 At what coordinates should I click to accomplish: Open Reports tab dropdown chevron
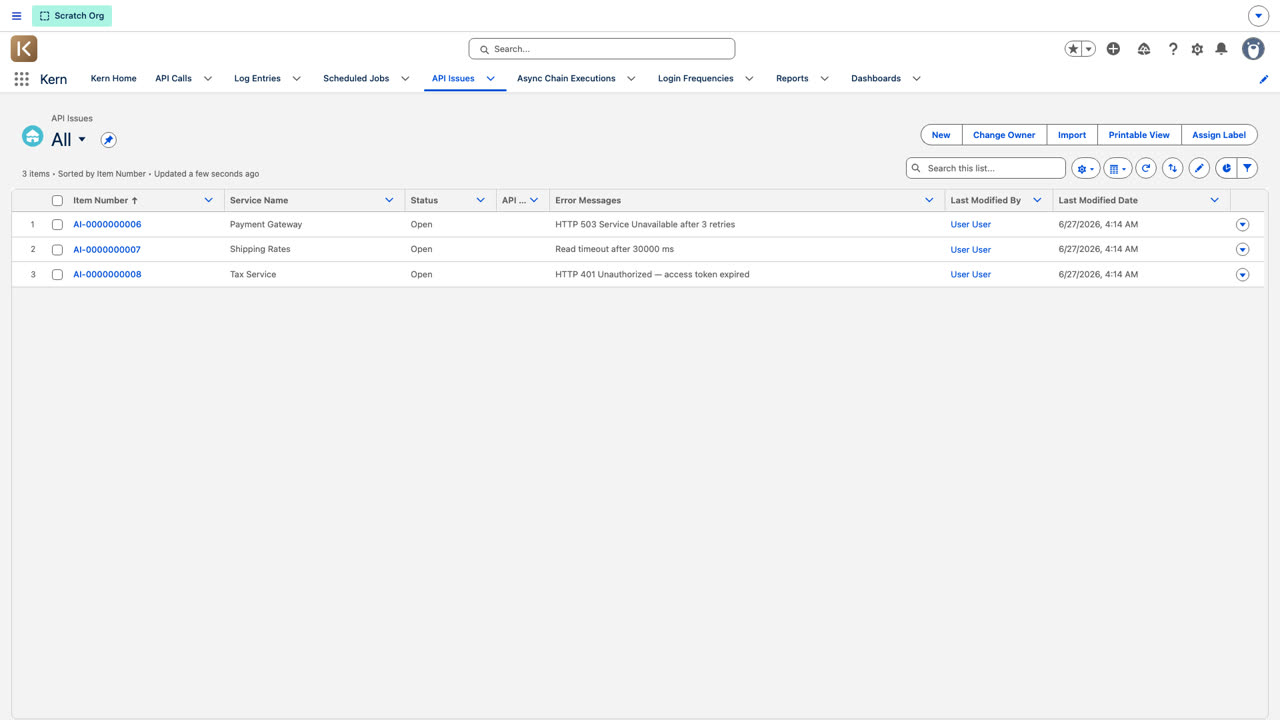click(824, 78)
